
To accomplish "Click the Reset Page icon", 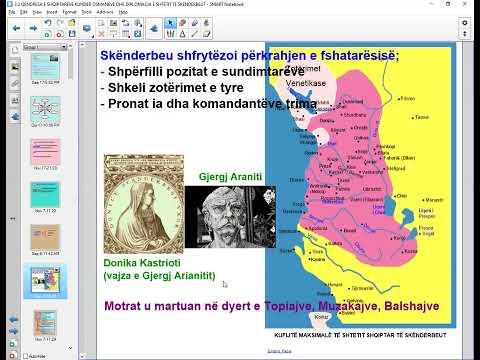I will 125,23.
